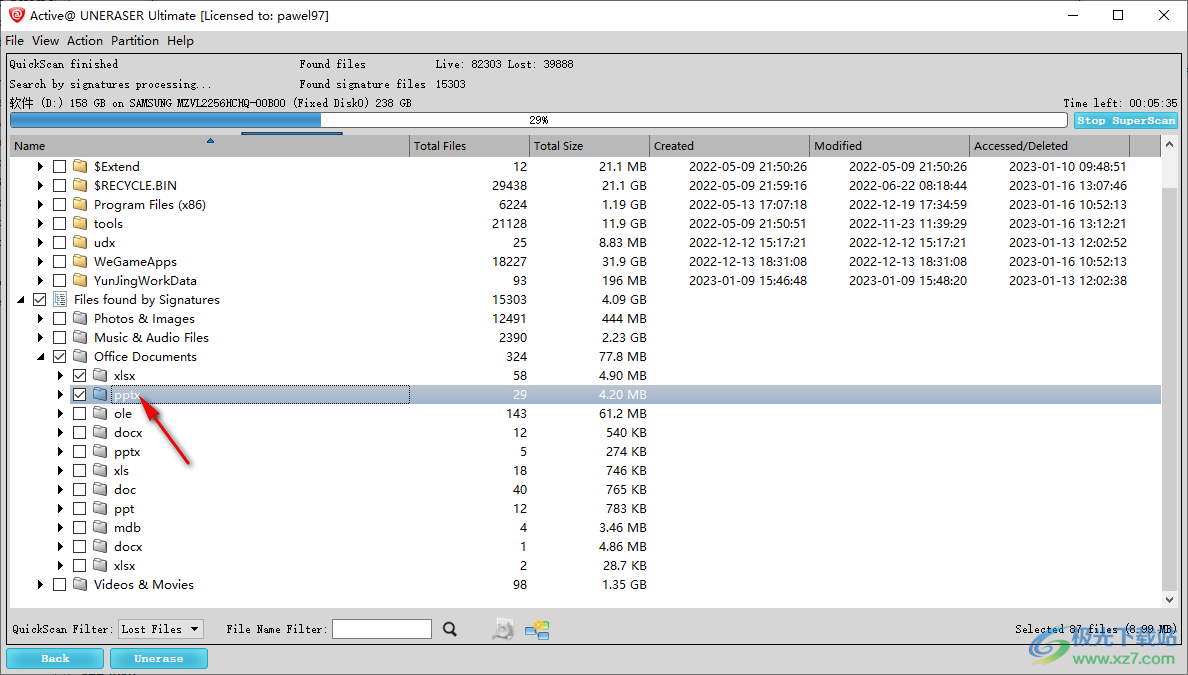1188x675 pixels.
Task: Uncheck the xlsx checkbox with 58 files
Action: tap(80, 375)
